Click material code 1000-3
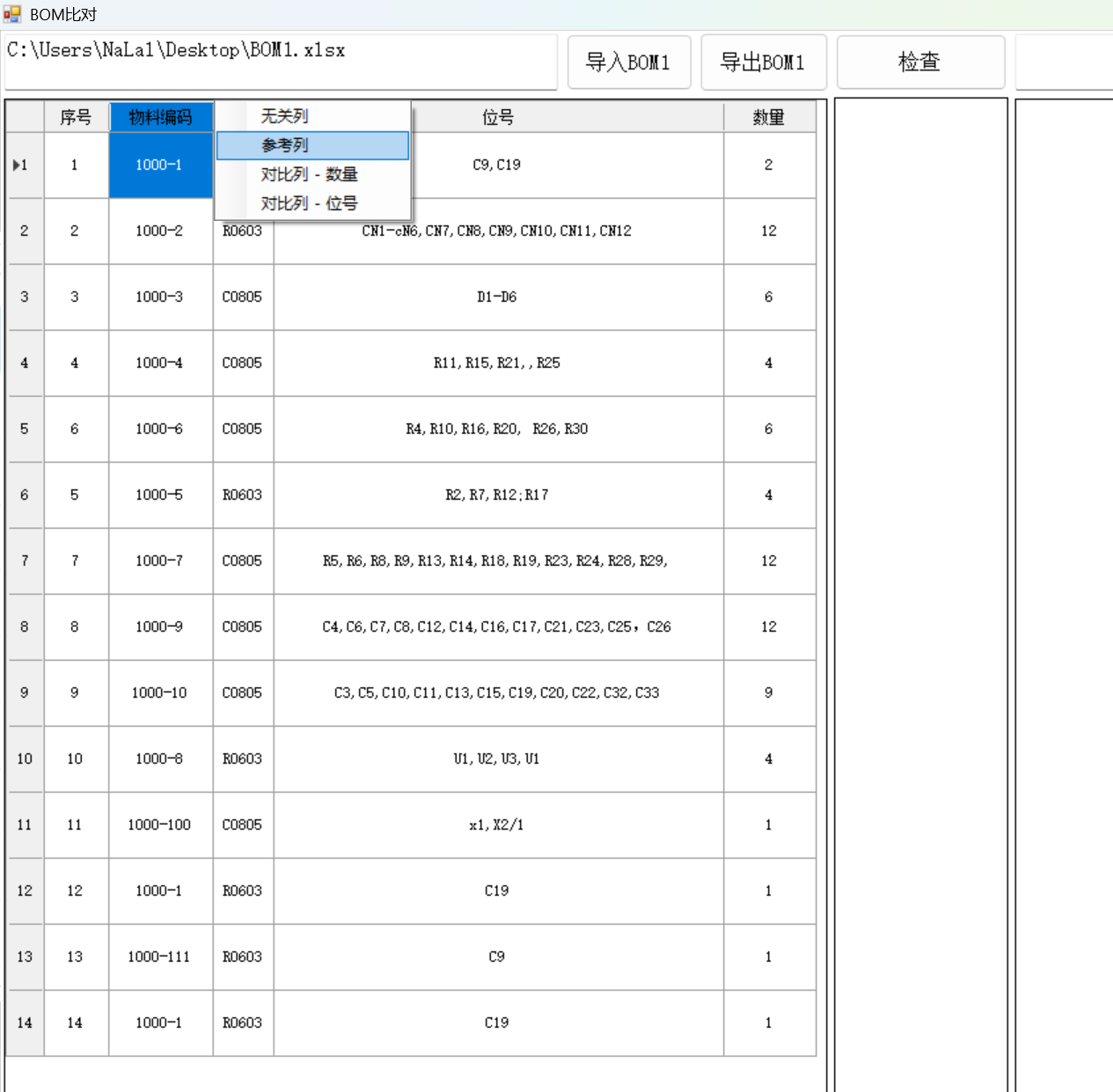 (x=160, y=297)
